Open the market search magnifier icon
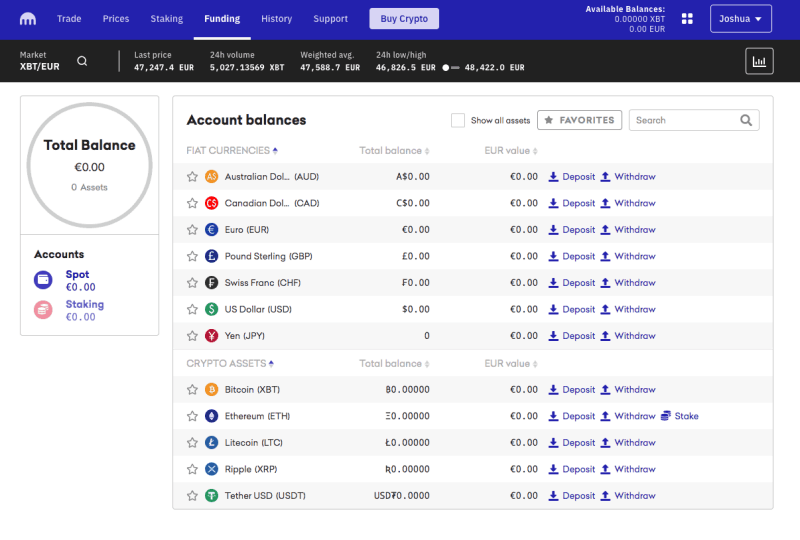The image size is (800, 540). pyautogui.click(x=82, y=61)
